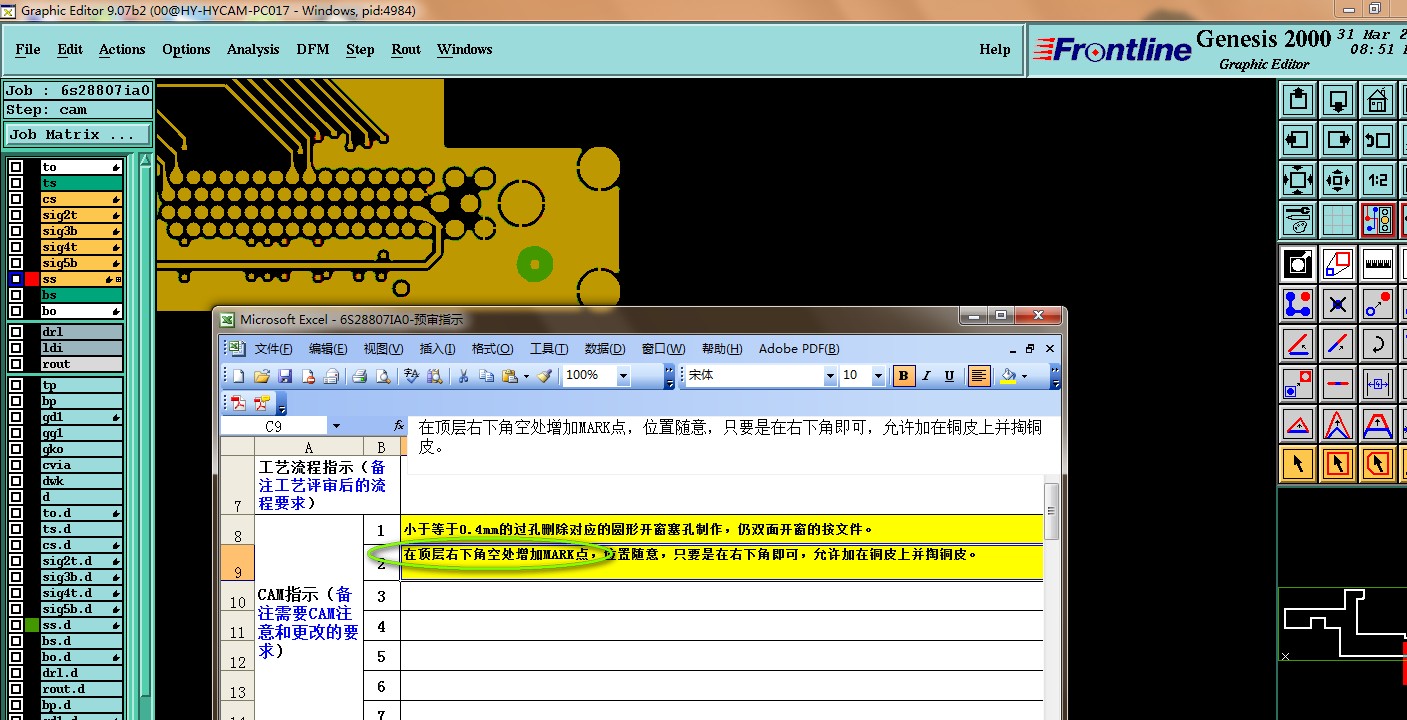Open the font name dropdown 宋体

[830, 376]
